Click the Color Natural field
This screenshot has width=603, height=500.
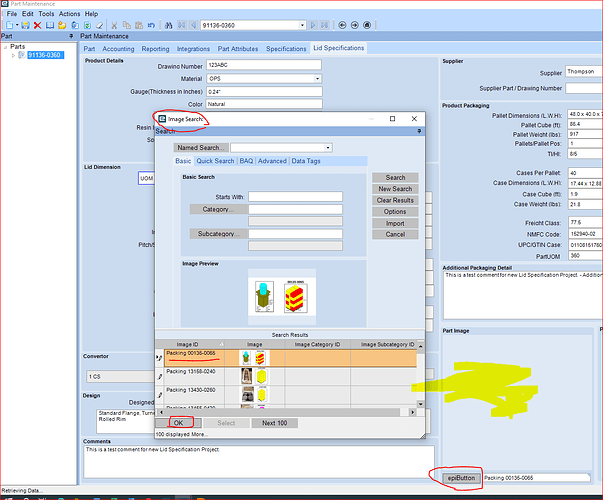(x=264, y=104)
